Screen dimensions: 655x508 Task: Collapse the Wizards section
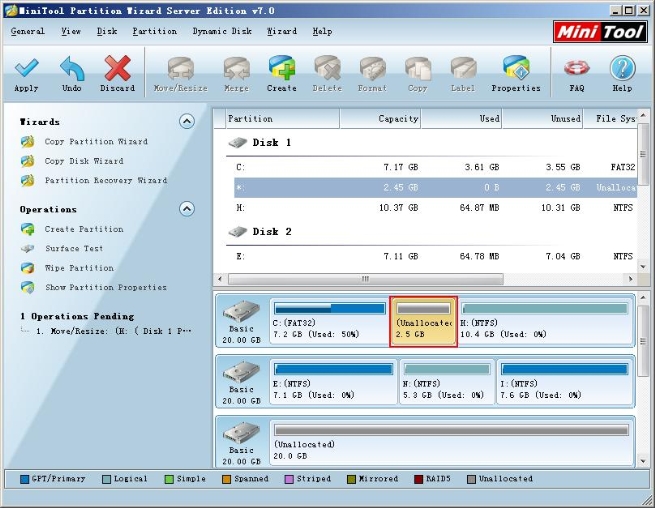(x=187, y=122)
